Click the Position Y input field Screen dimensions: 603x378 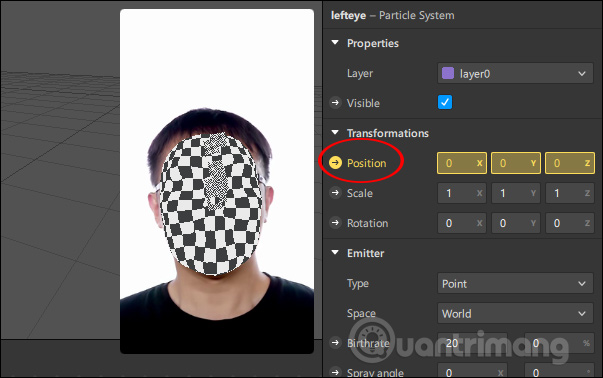516,163
